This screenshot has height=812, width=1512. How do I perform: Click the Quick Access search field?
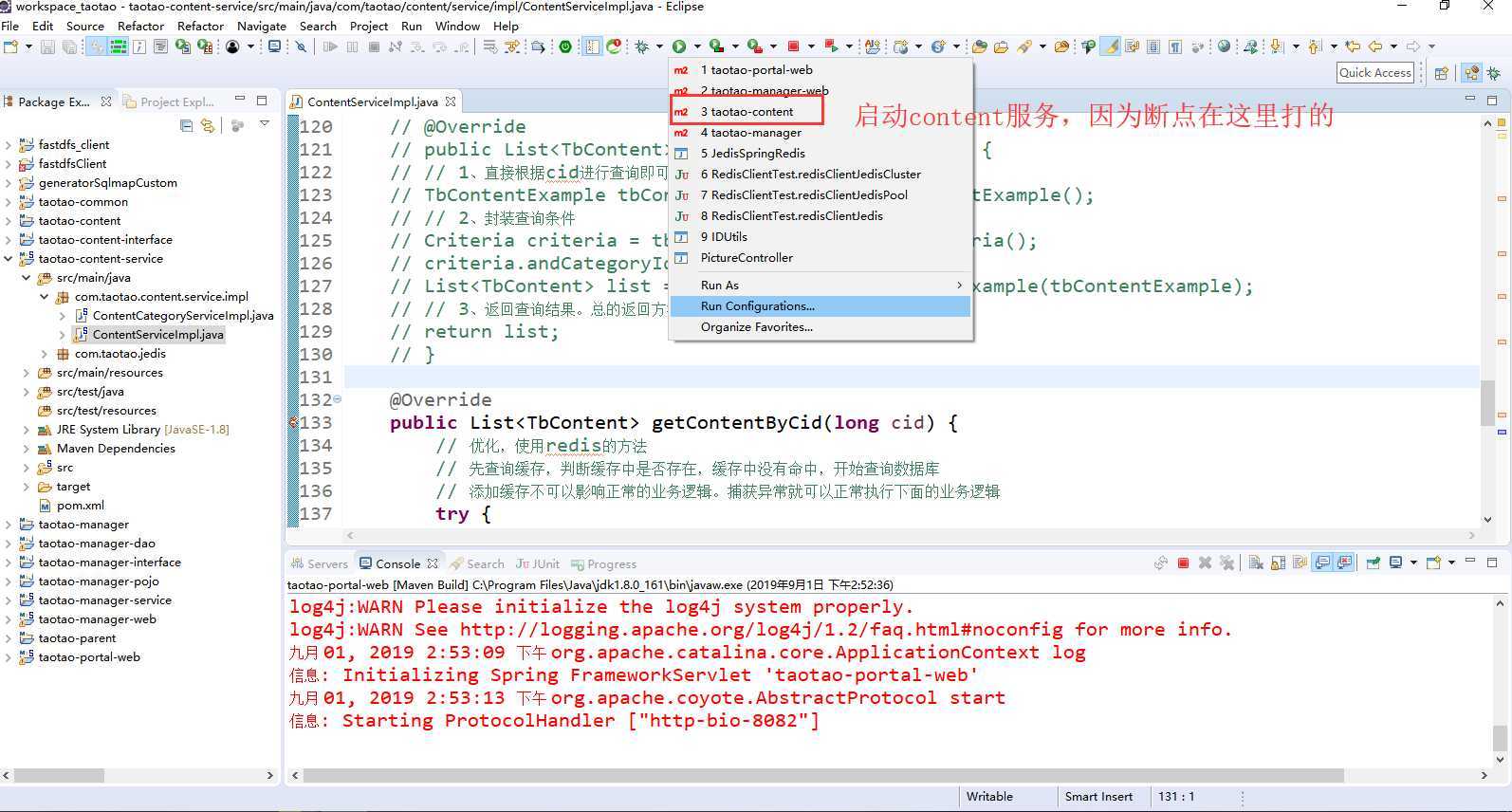pos(1375,72)
